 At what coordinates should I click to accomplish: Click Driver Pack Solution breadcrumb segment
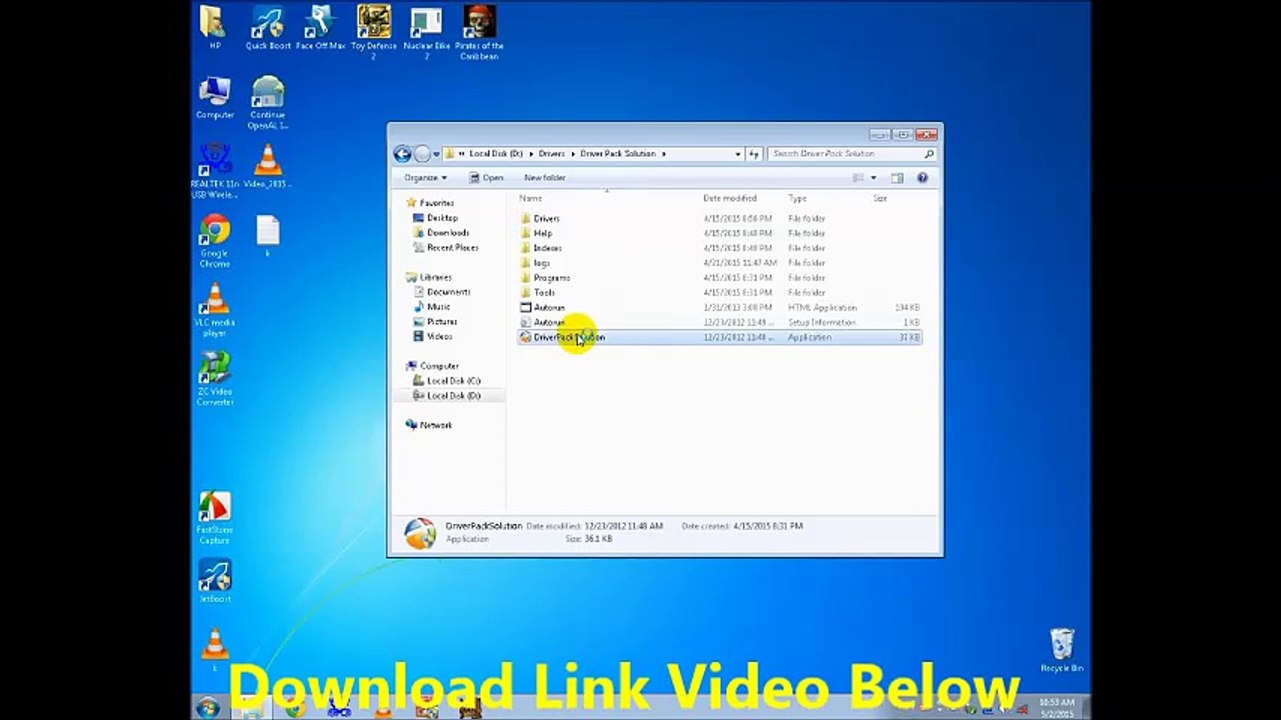(618, 154)
